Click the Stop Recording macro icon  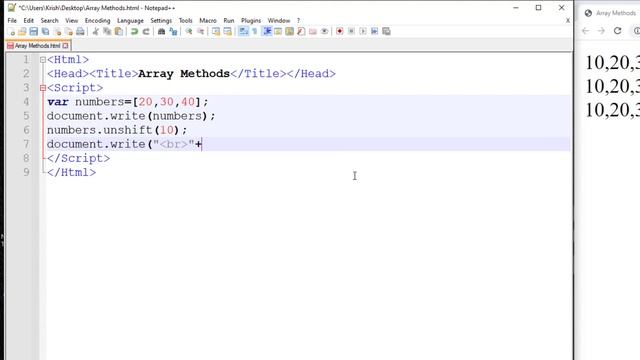[351, 31]
